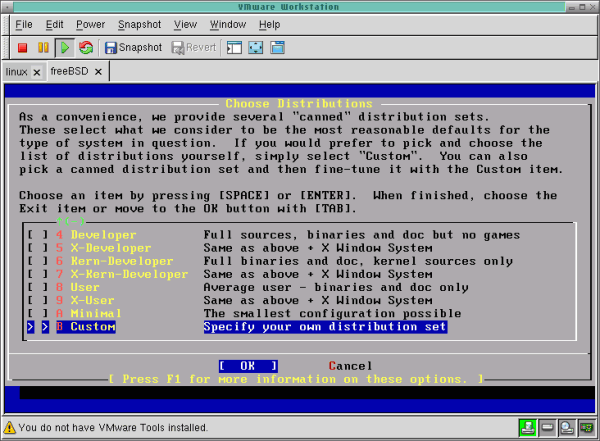This screenshot has width=600, height=441.
Task: Switch to the linux tab
Action: point(16,72)
